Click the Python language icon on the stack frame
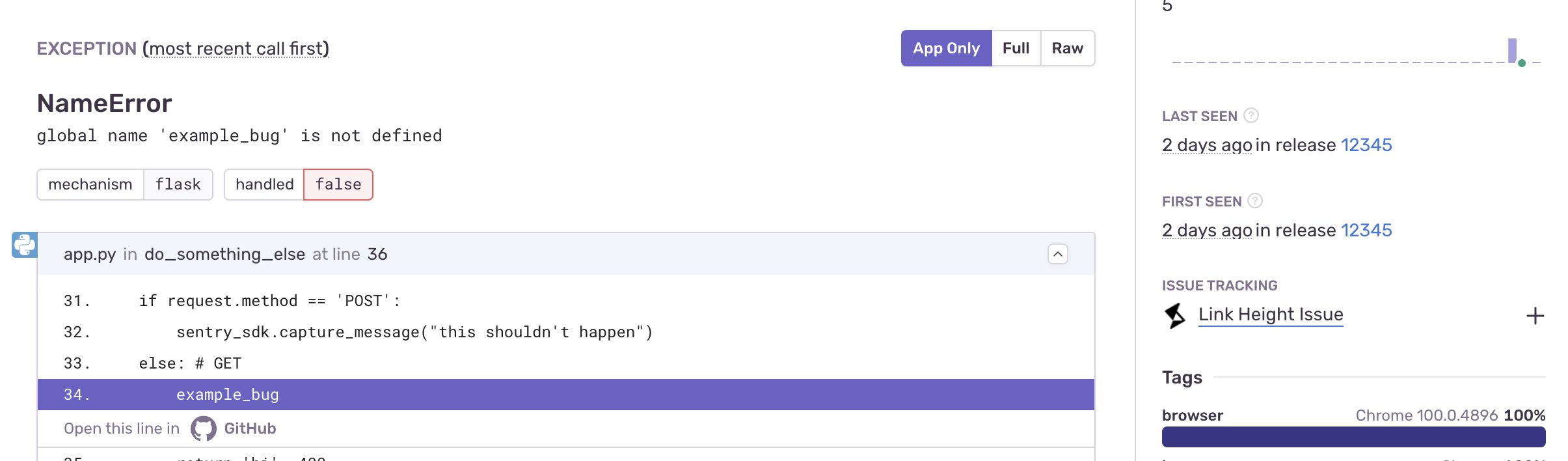1568x461 pixels. [x=23, y=244]
